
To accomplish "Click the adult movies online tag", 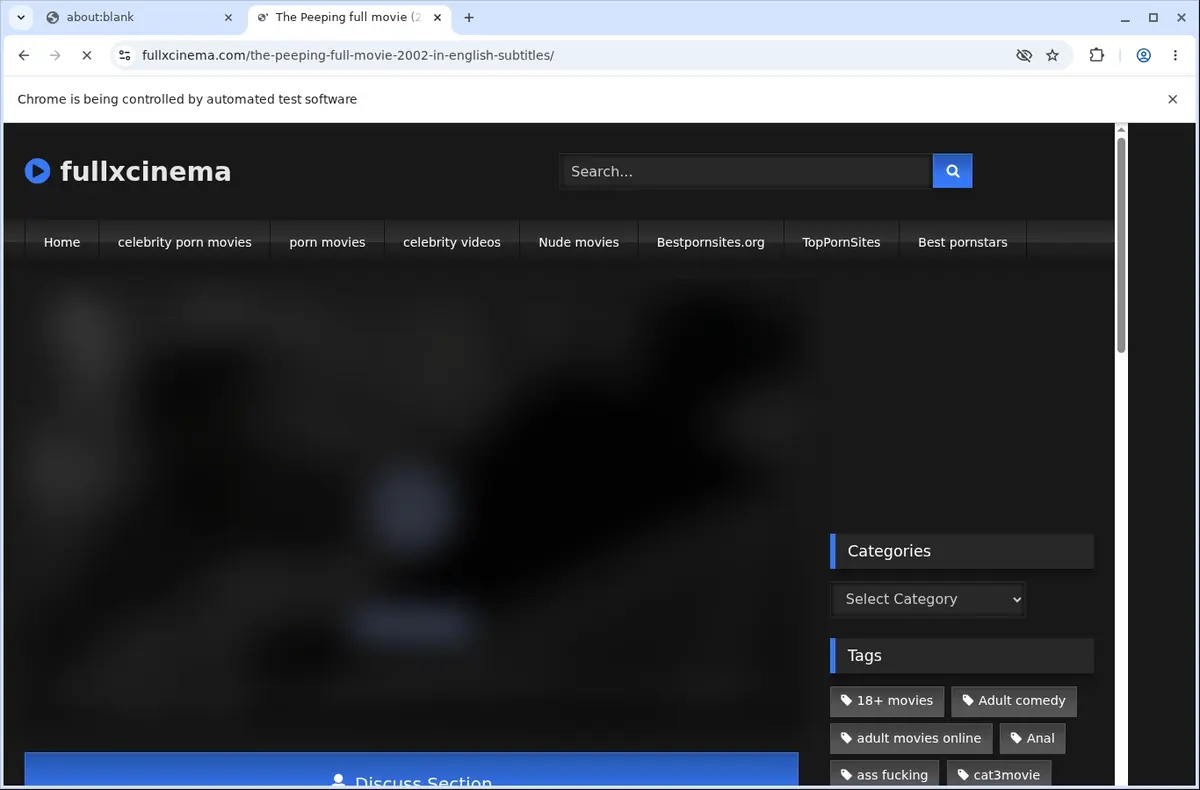I will click(910, 738).
